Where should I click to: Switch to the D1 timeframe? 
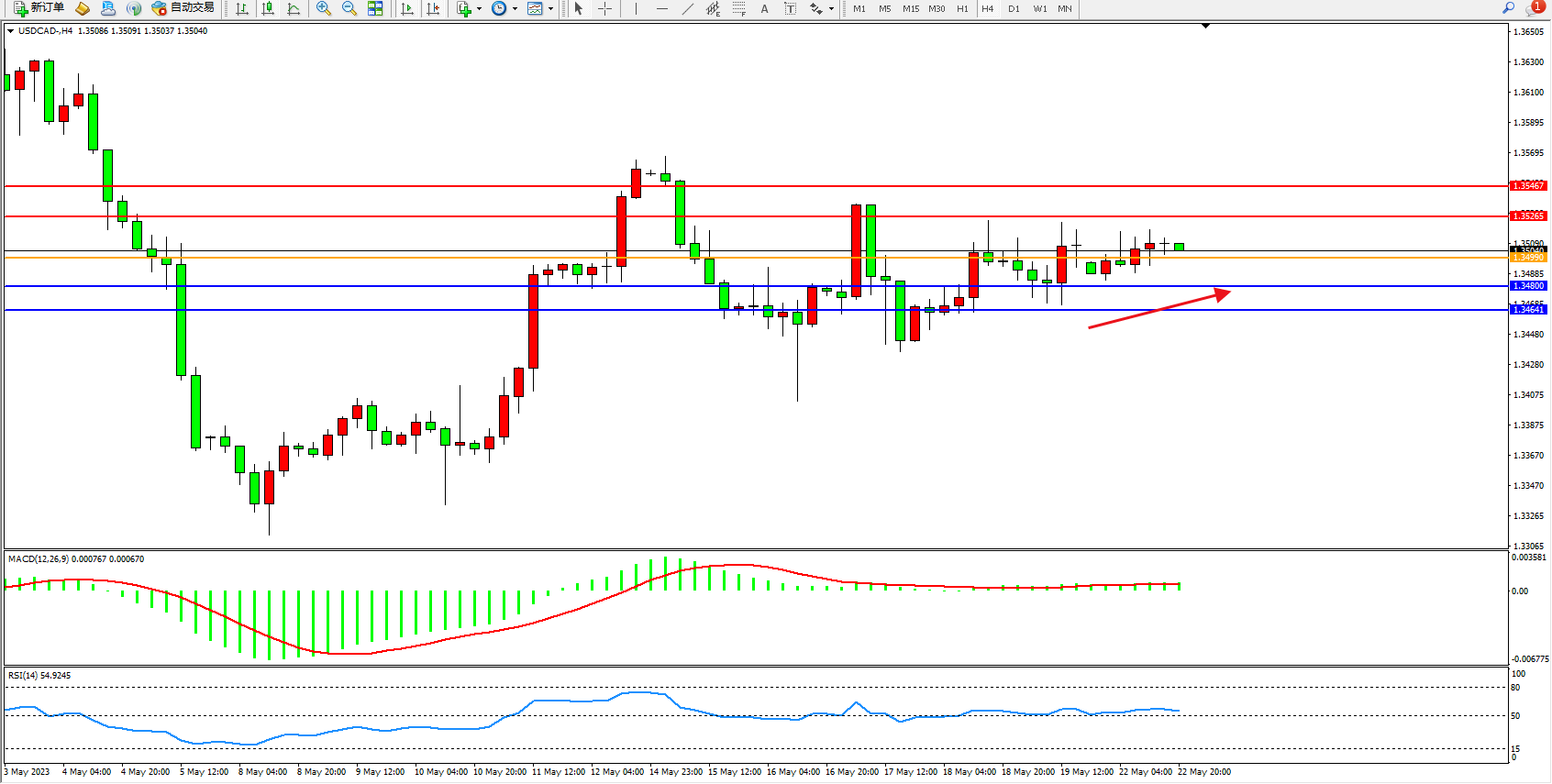[1014, 8]
